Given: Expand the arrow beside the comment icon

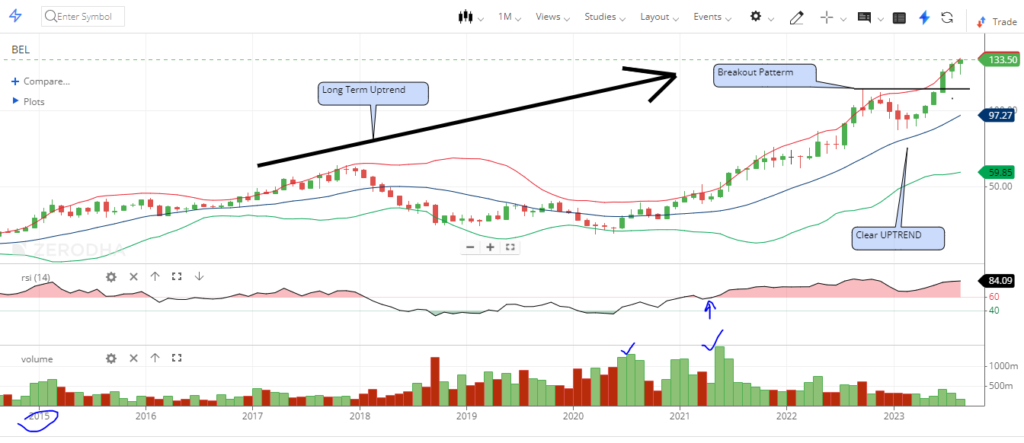Looking at the screenshot, I should click(882, 19).
